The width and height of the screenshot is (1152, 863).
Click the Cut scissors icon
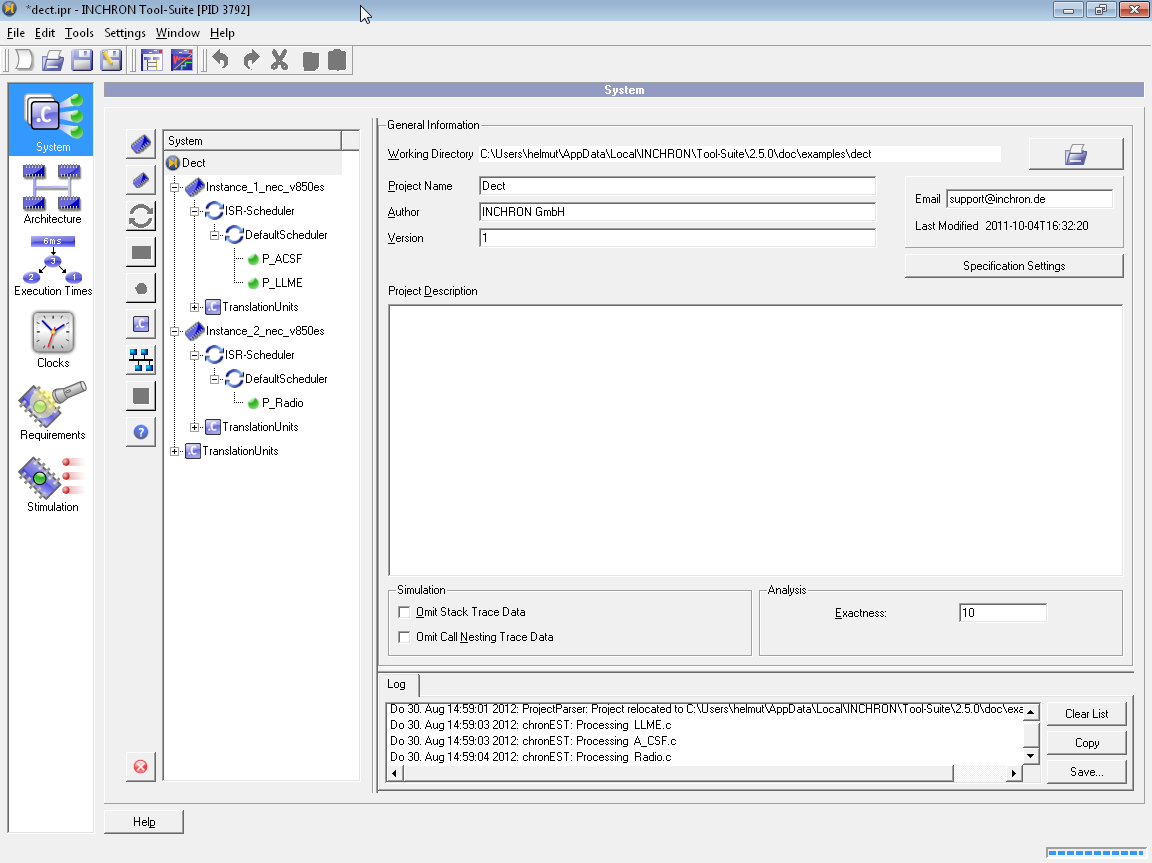279,60
